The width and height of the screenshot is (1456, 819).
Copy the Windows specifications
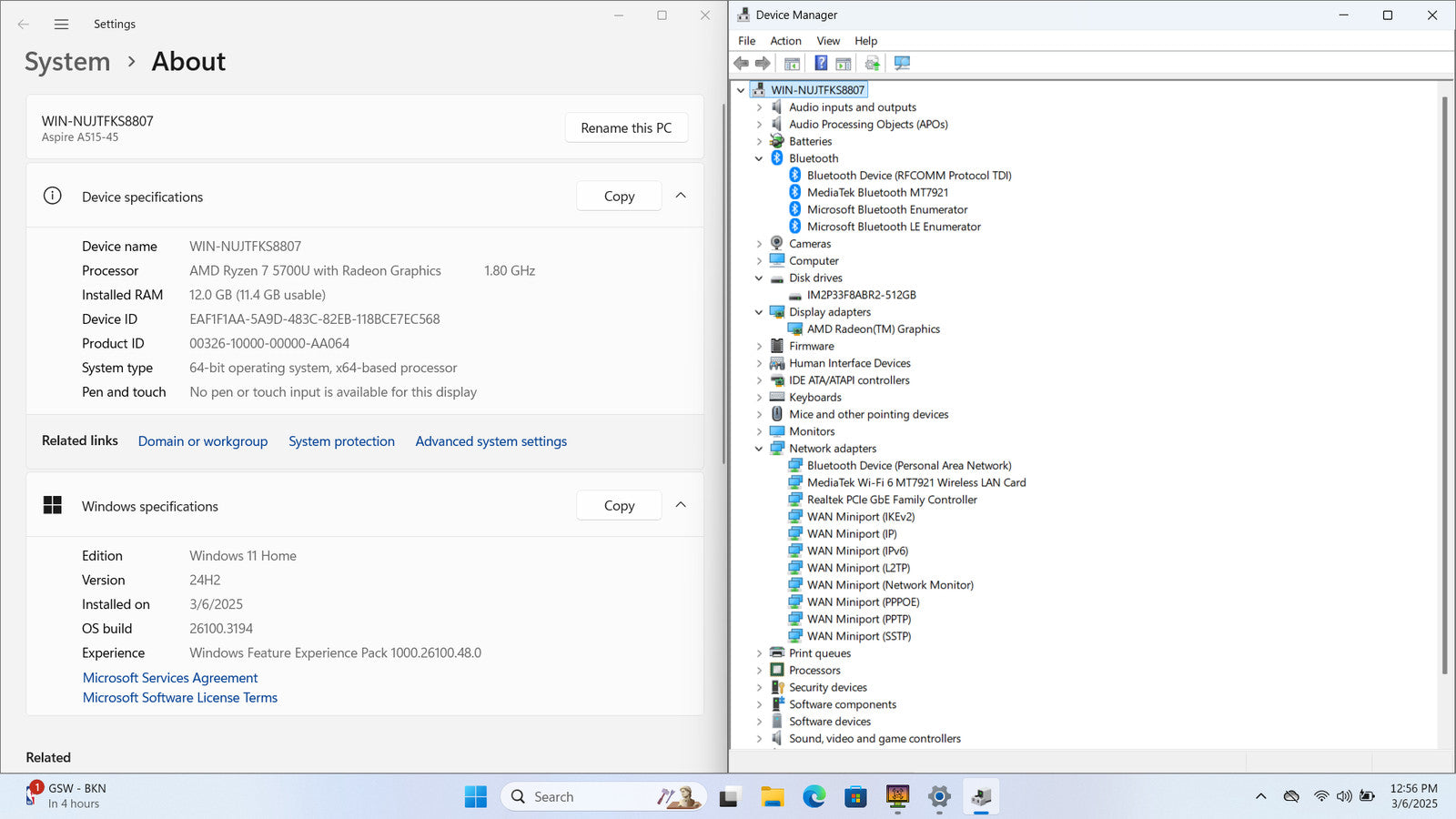click(x=619, y=506)
